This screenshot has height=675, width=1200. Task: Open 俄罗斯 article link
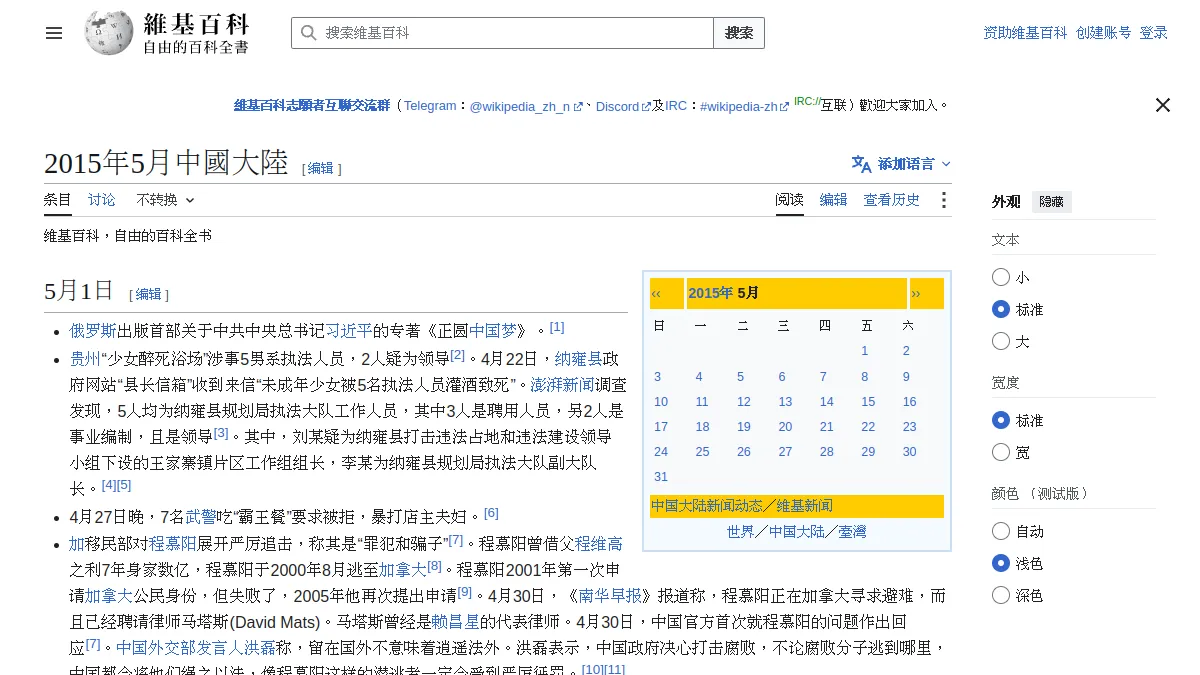[93, 331]
